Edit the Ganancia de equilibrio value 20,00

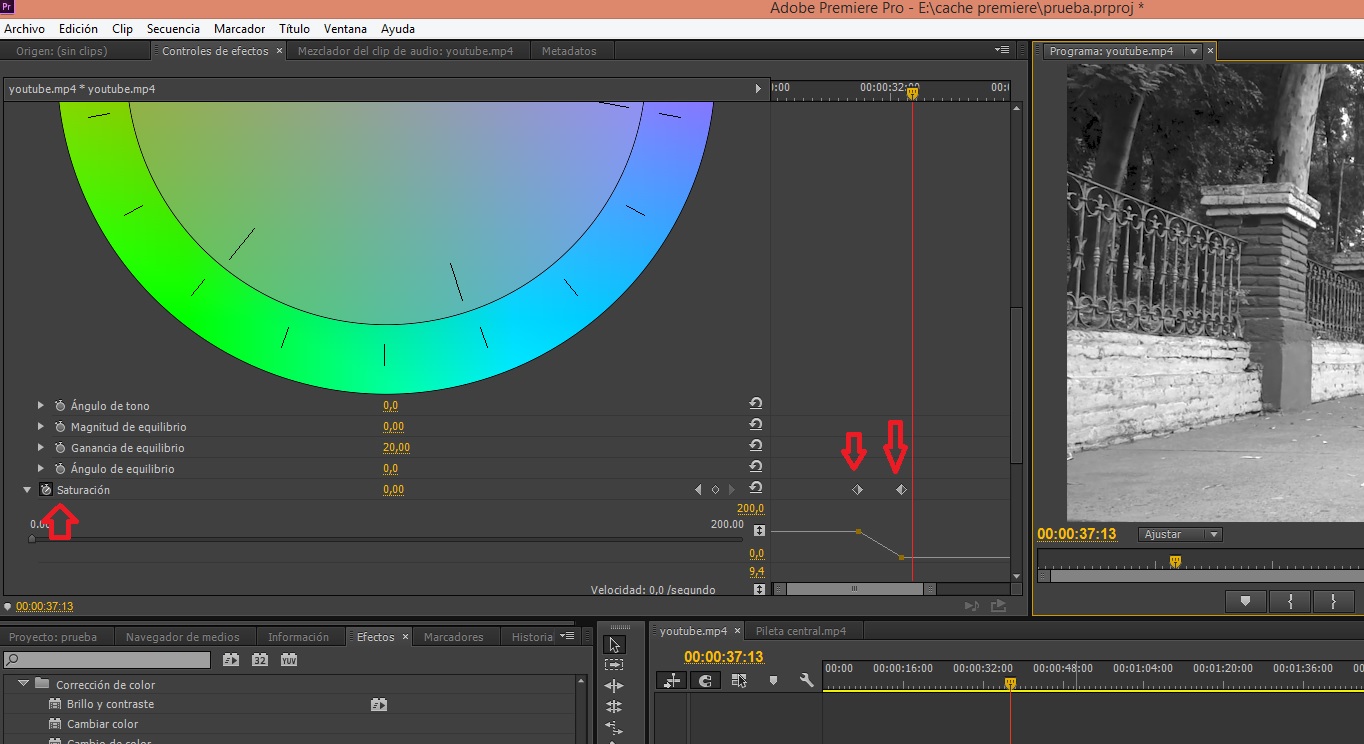396,448
